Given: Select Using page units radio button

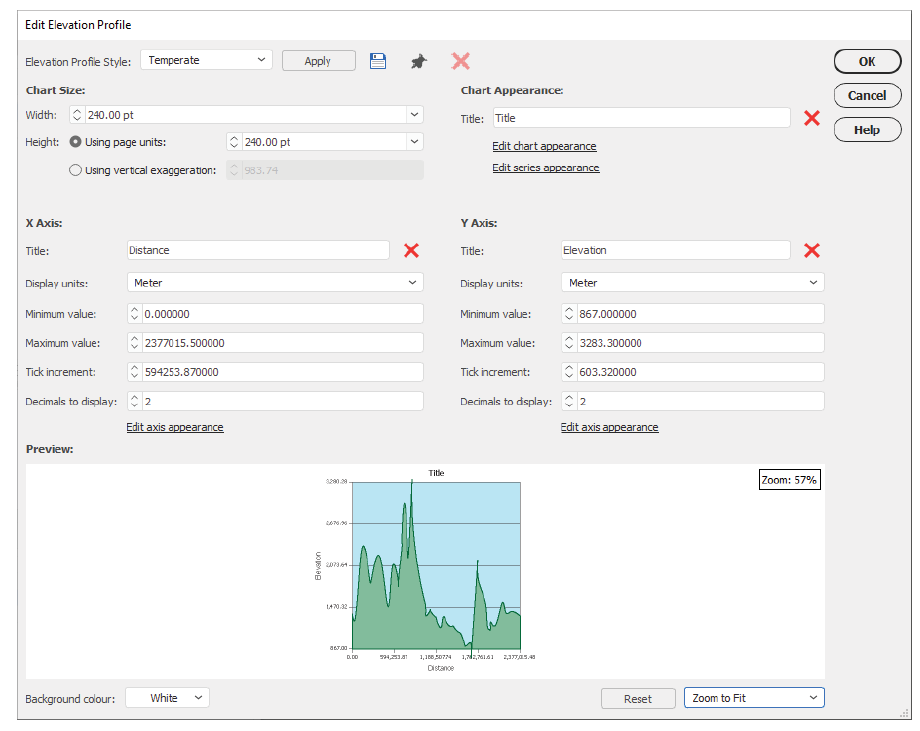Looking at the screenshot, I should coord(75,142).
